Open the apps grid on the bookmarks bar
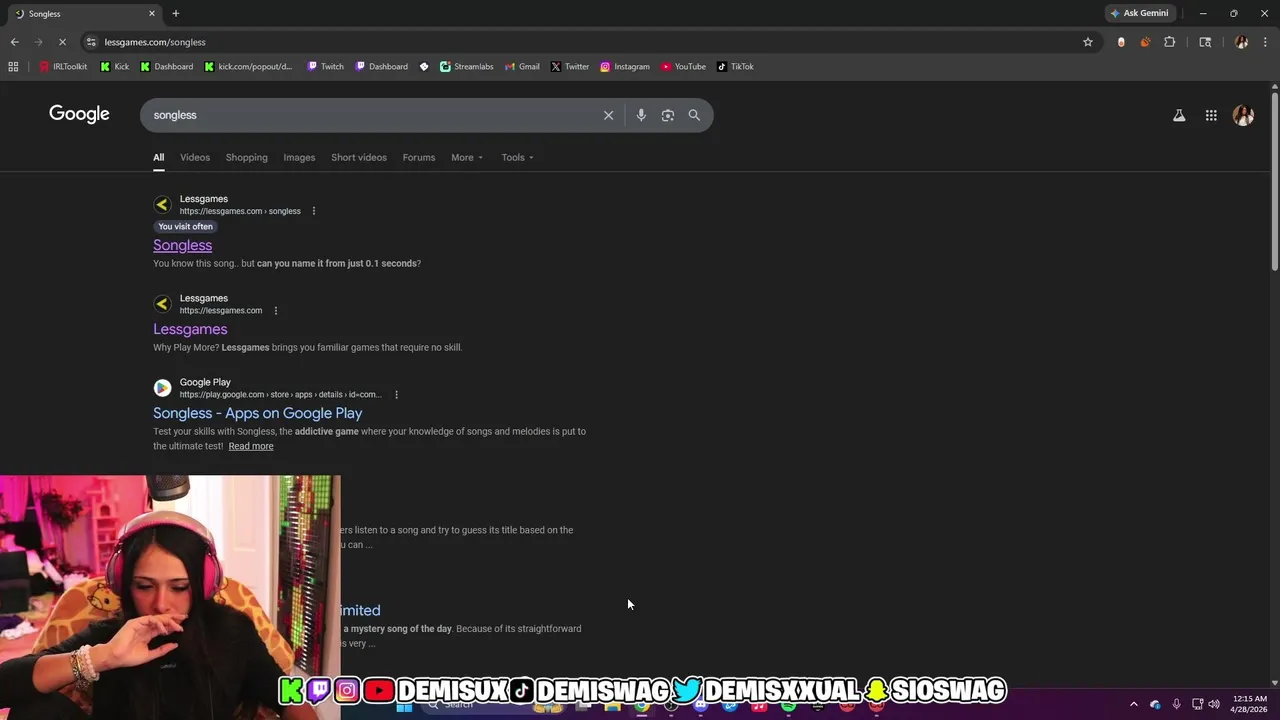 [13, 67]
